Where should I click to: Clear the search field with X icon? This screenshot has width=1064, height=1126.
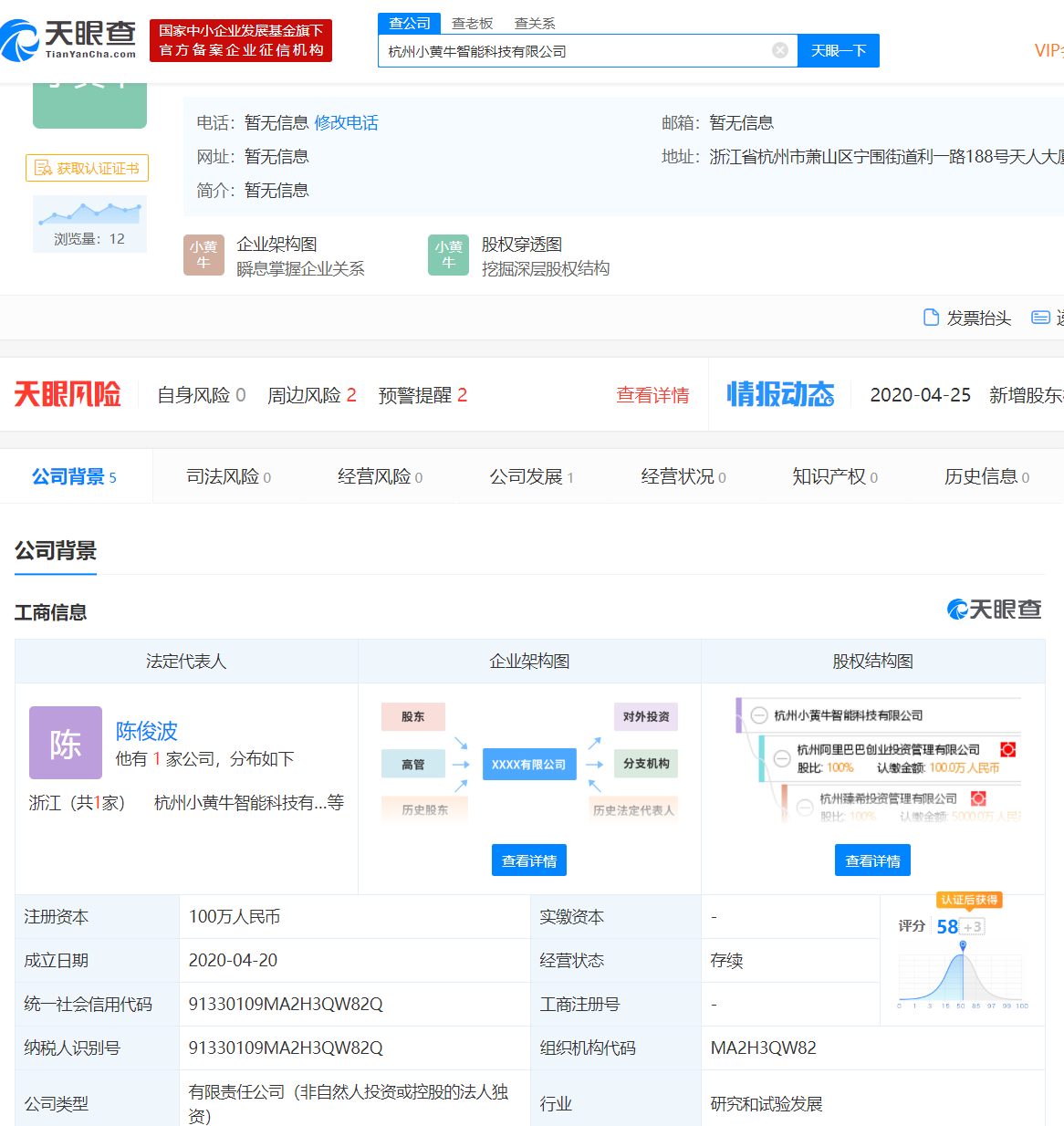(779, 50)
